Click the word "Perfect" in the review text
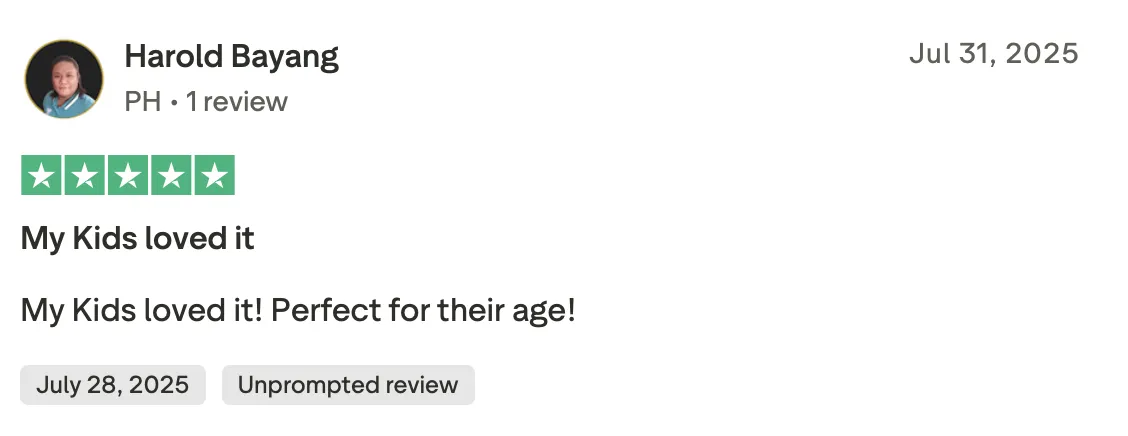This screenshot has width=1128, height=436. click(x=326, y=311)
